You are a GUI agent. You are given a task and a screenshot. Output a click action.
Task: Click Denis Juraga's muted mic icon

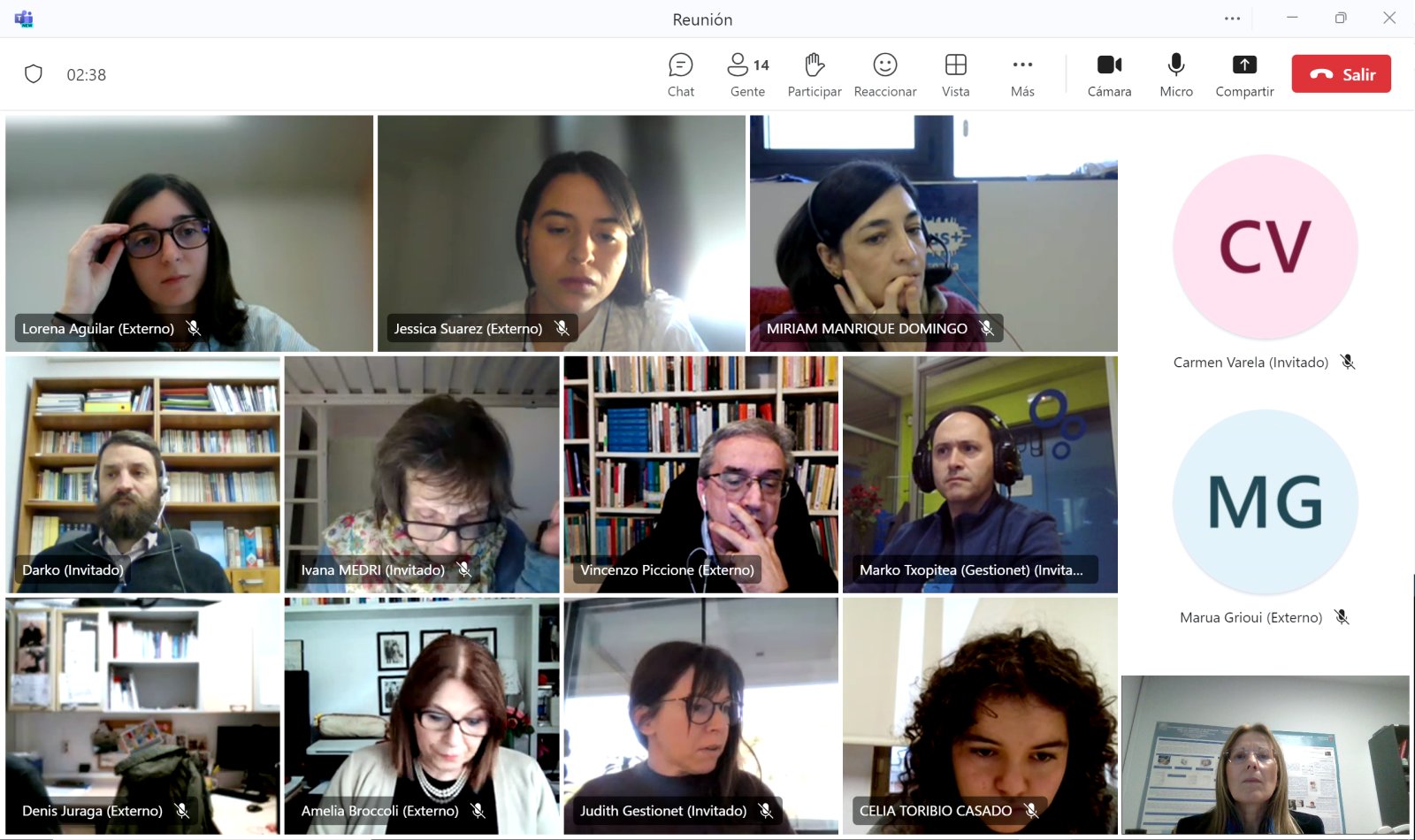[x=181, y=810]
